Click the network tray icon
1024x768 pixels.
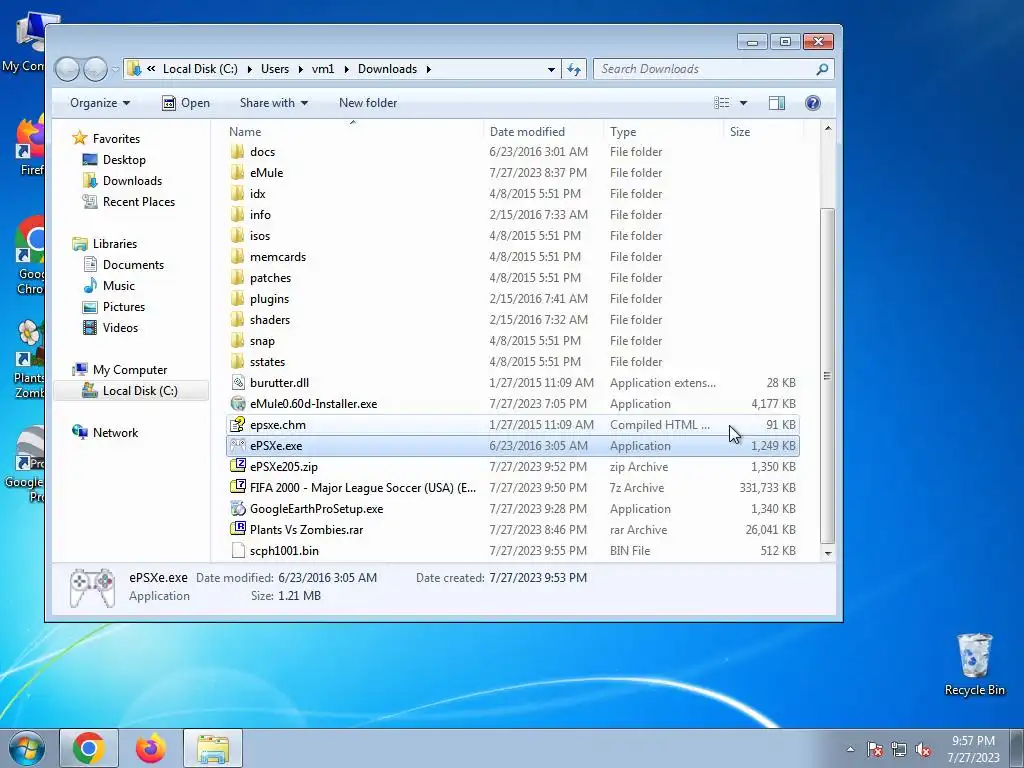[x=899, y=750]
